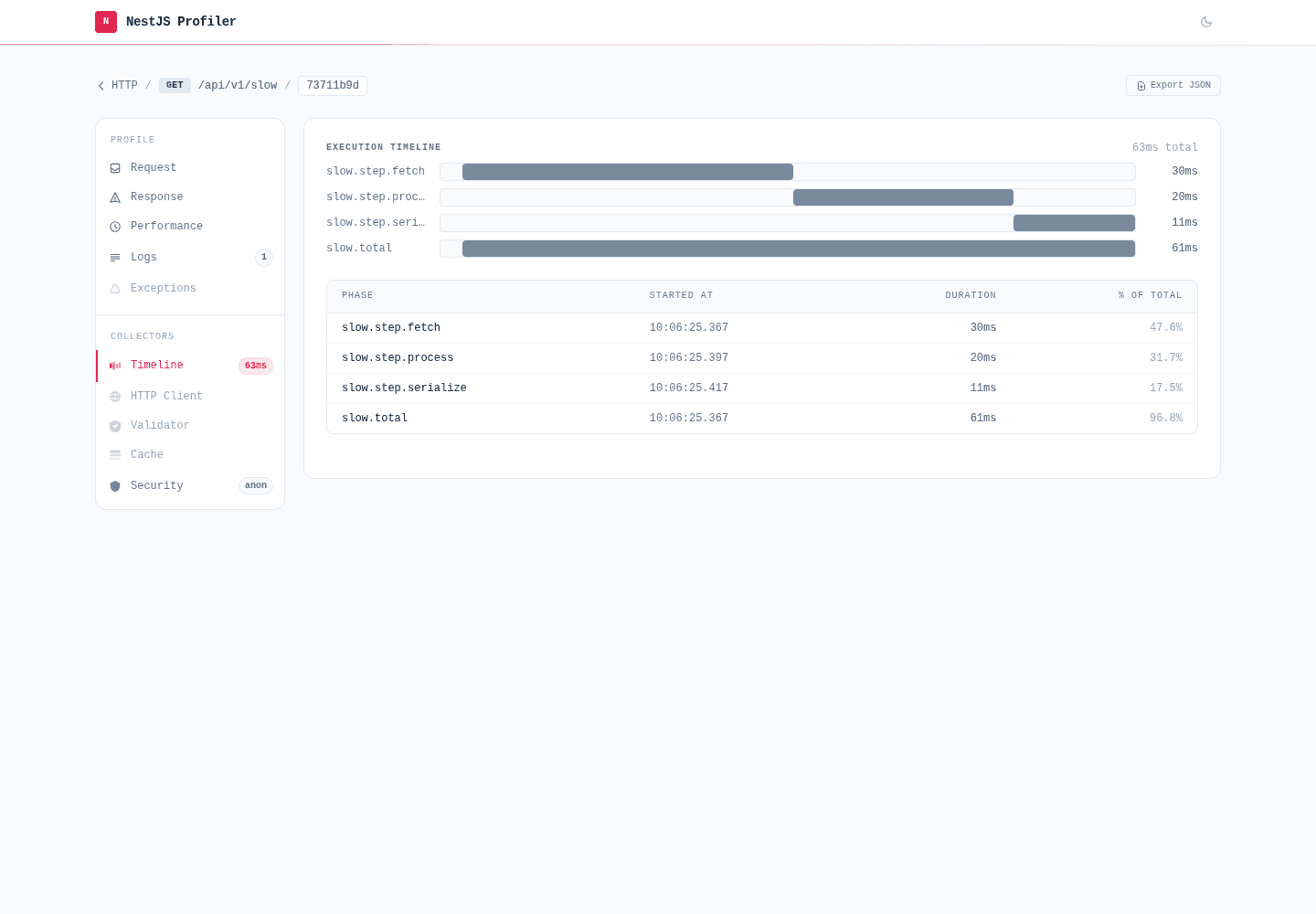Open the HTTP Client collector

pos(190,396)
